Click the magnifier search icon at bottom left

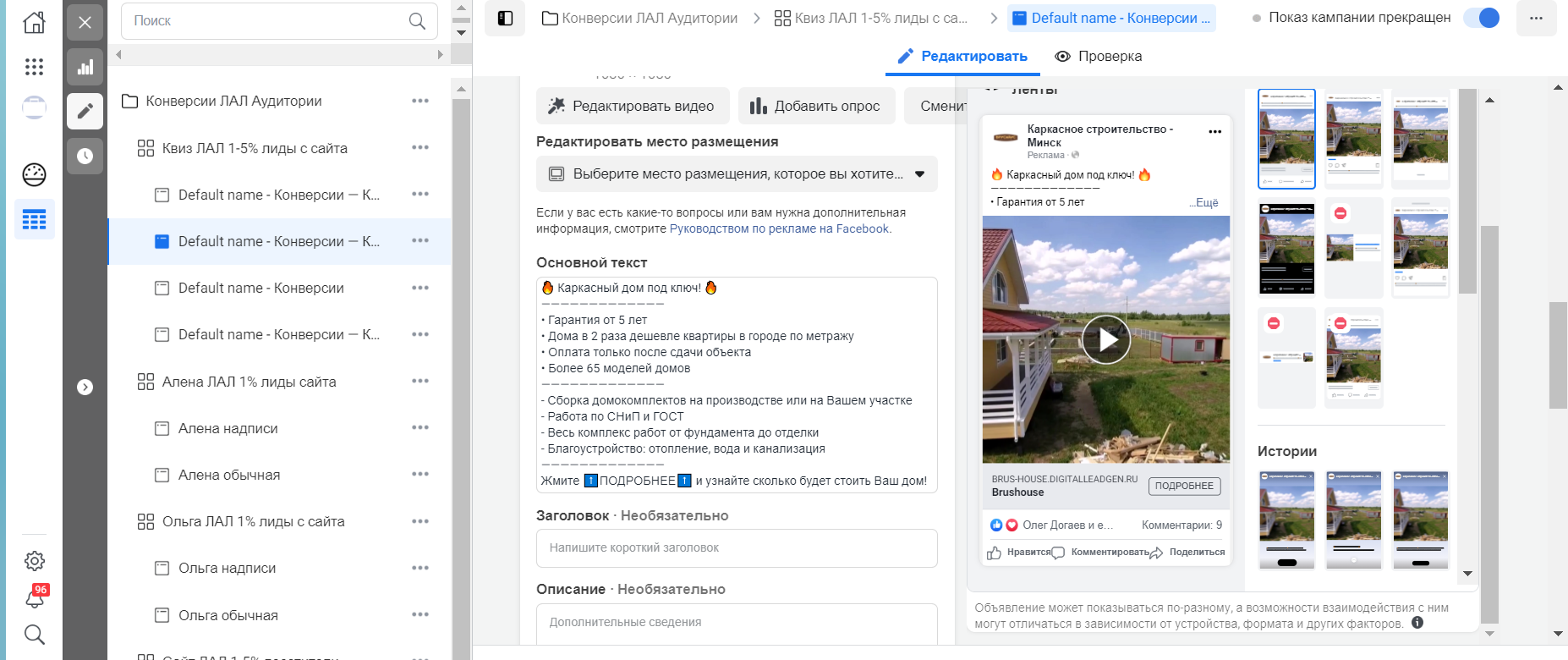point(35,635)
